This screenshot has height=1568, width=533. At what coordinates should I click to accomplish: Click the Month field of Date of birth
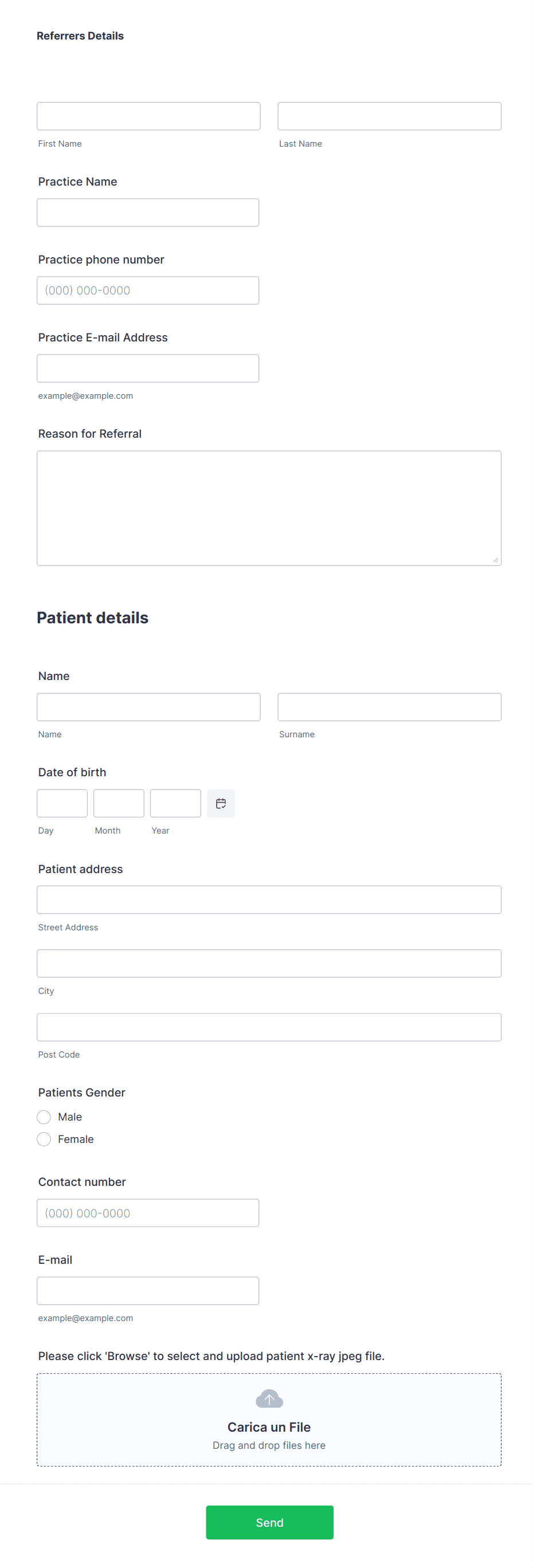coord(118,803)
